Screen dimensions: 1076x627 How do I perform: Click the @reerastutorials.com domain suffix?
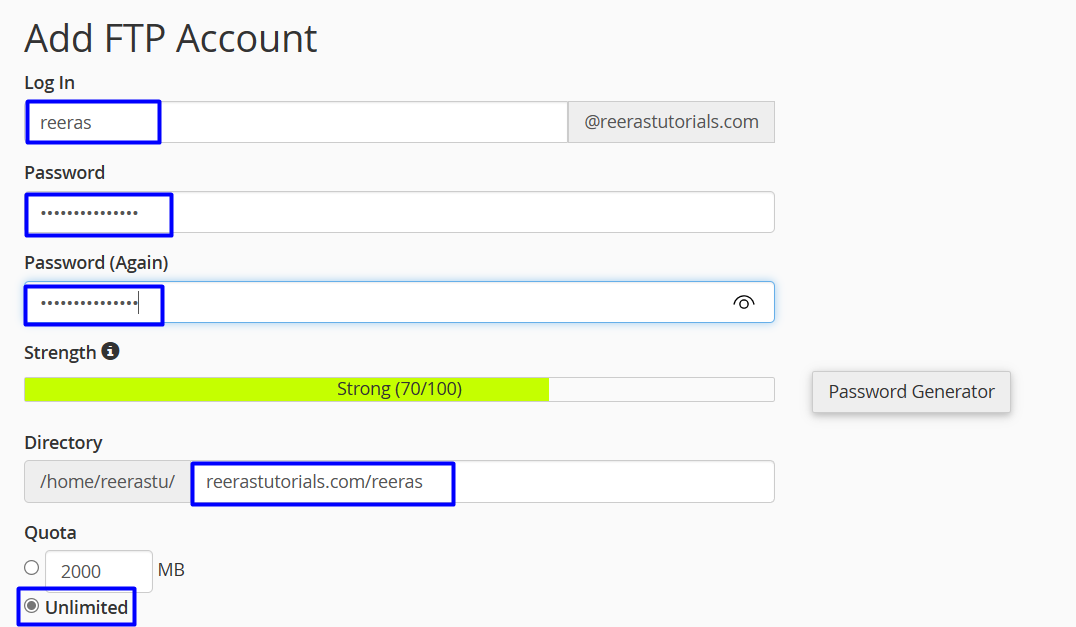point(671,122)
